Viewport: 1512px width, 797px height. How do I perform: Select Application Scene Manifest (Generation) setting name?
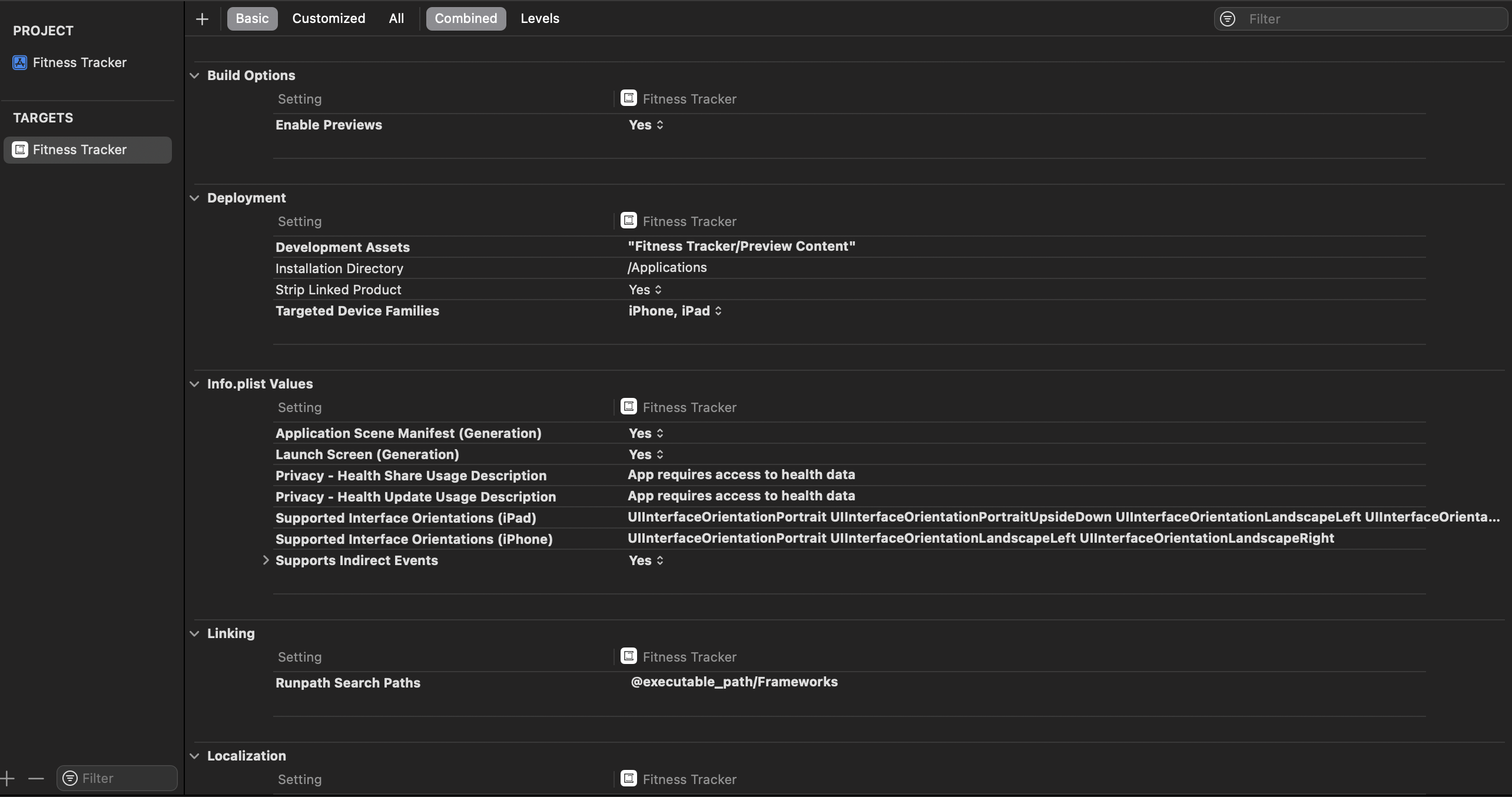pos(409,433)
